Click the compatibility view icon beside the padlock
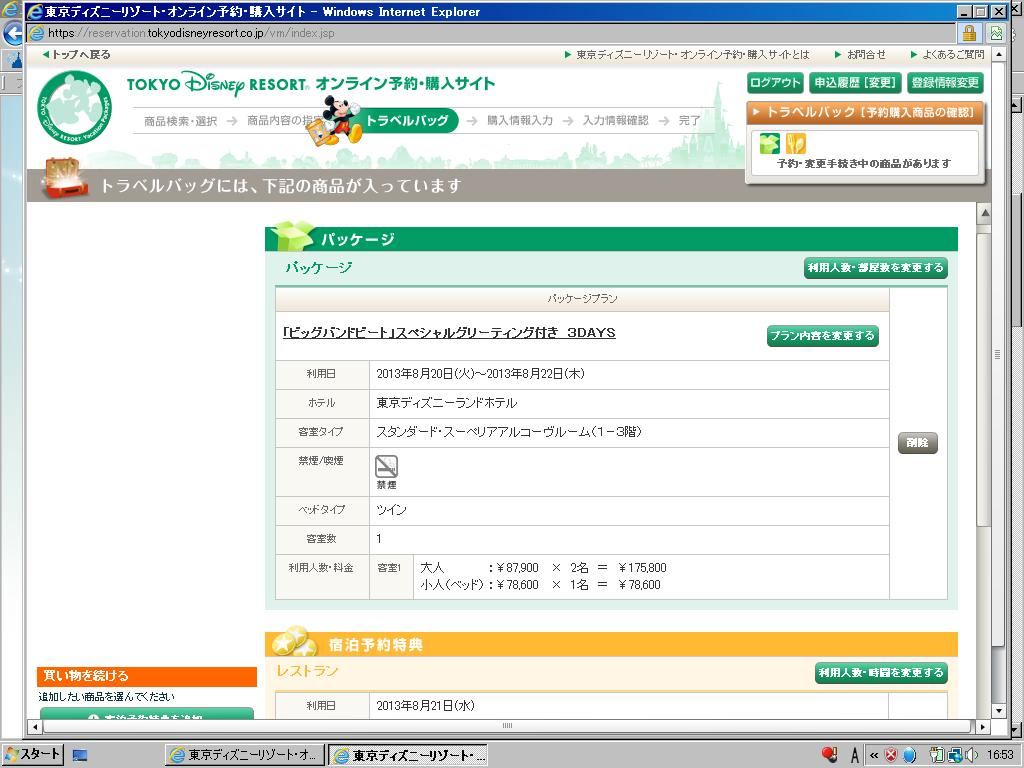Image resolution: width=1024 pixels, height=768 pixels. point(997,33)
